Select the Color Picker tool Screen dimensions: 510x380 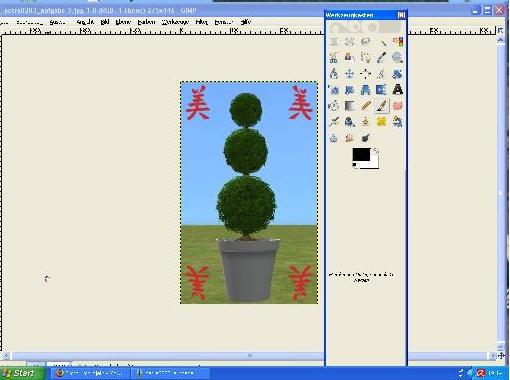pyautogui.click(x=382, y=58)
